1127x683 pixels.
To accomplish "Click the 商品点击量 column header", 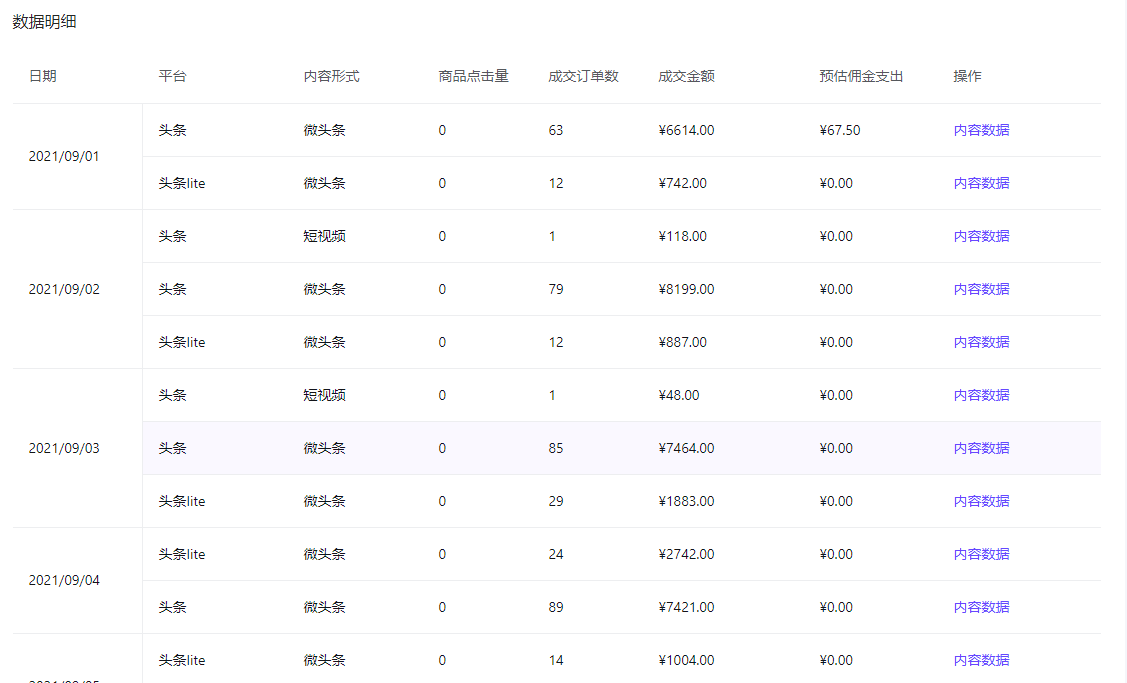I will [474, 76].
